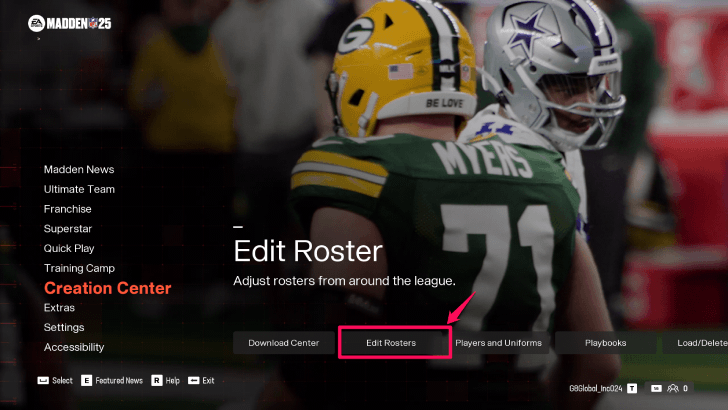Click 'Adjust rosters from around the league.' text
728x410 pixels.
click(344, 281)
